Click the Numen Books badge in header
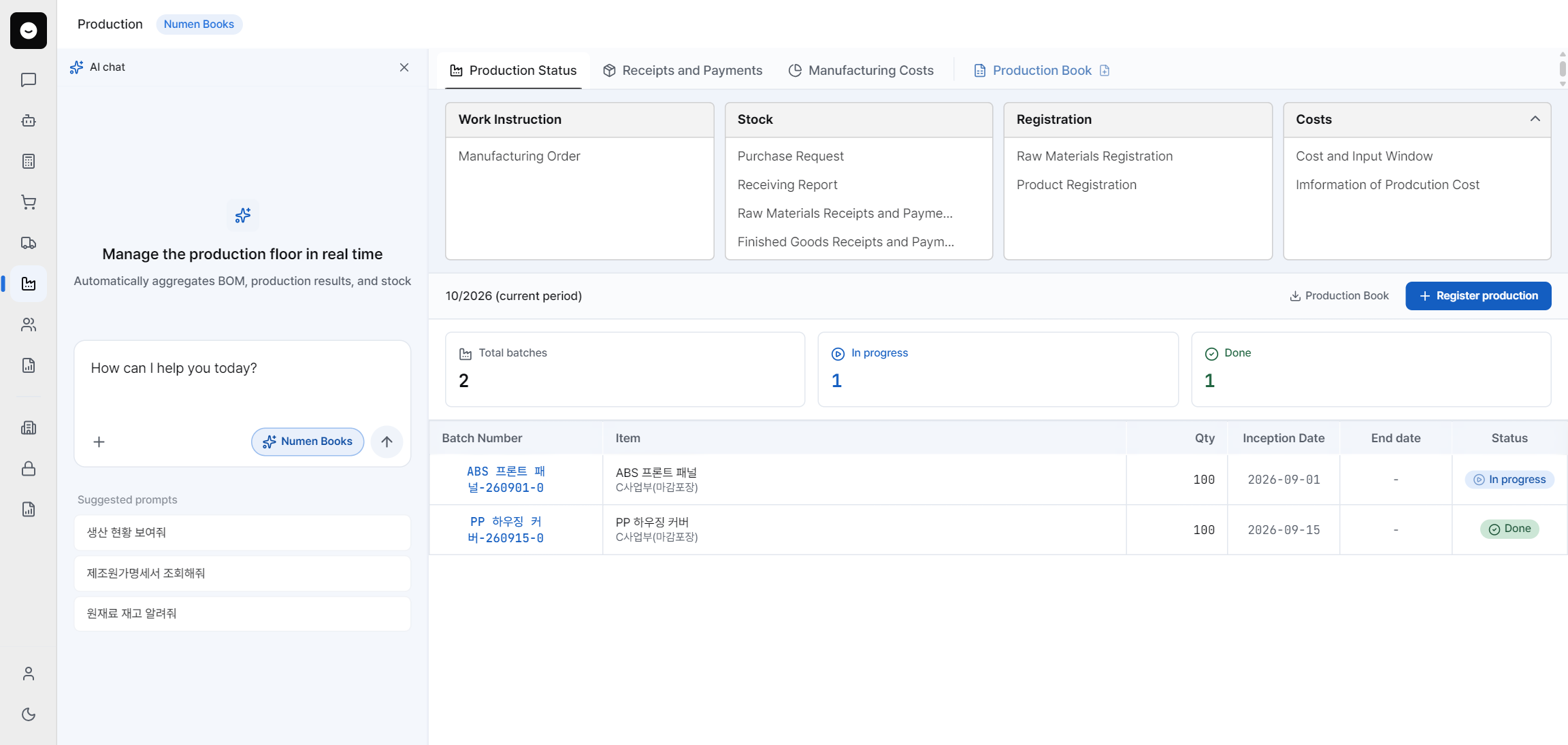This screenshot has height=745, width=1568. tap(199, 24)
